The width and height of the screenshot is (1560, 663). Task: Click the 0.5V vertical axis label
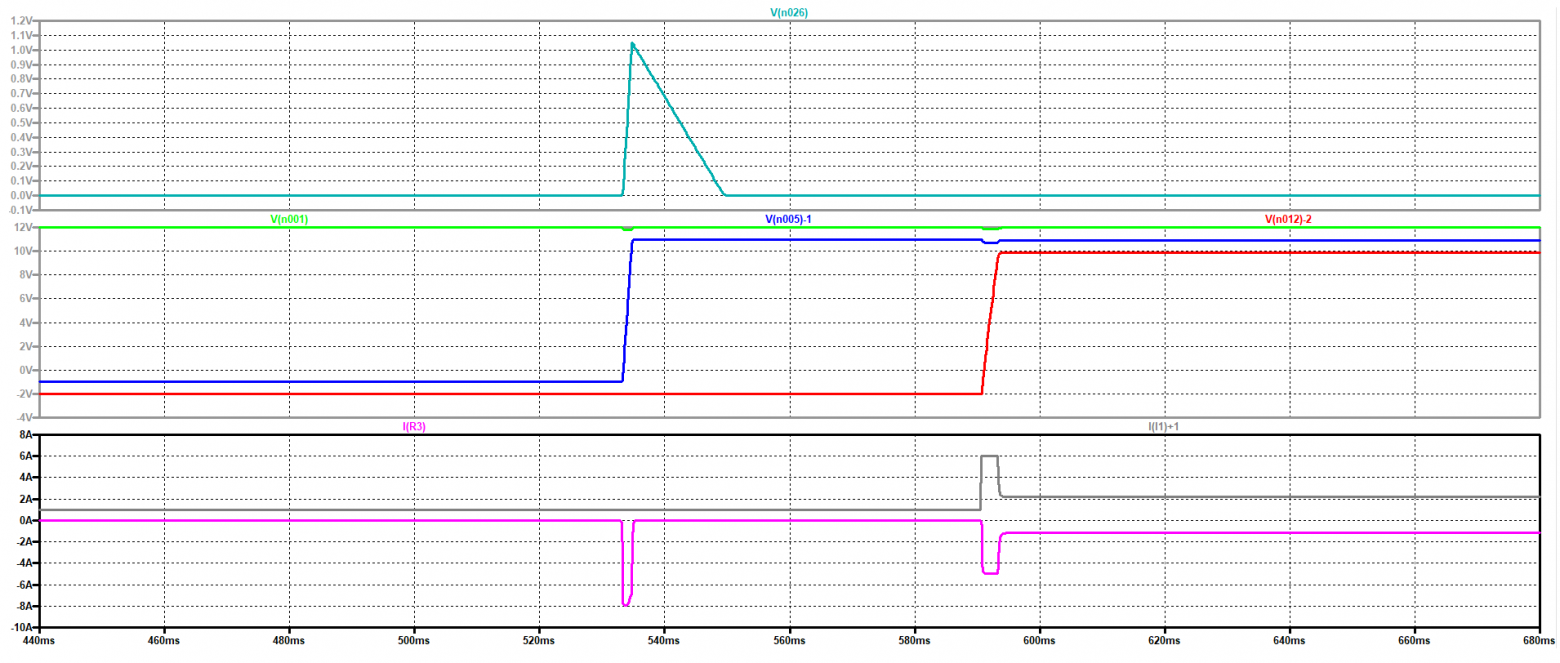point(20,122)
